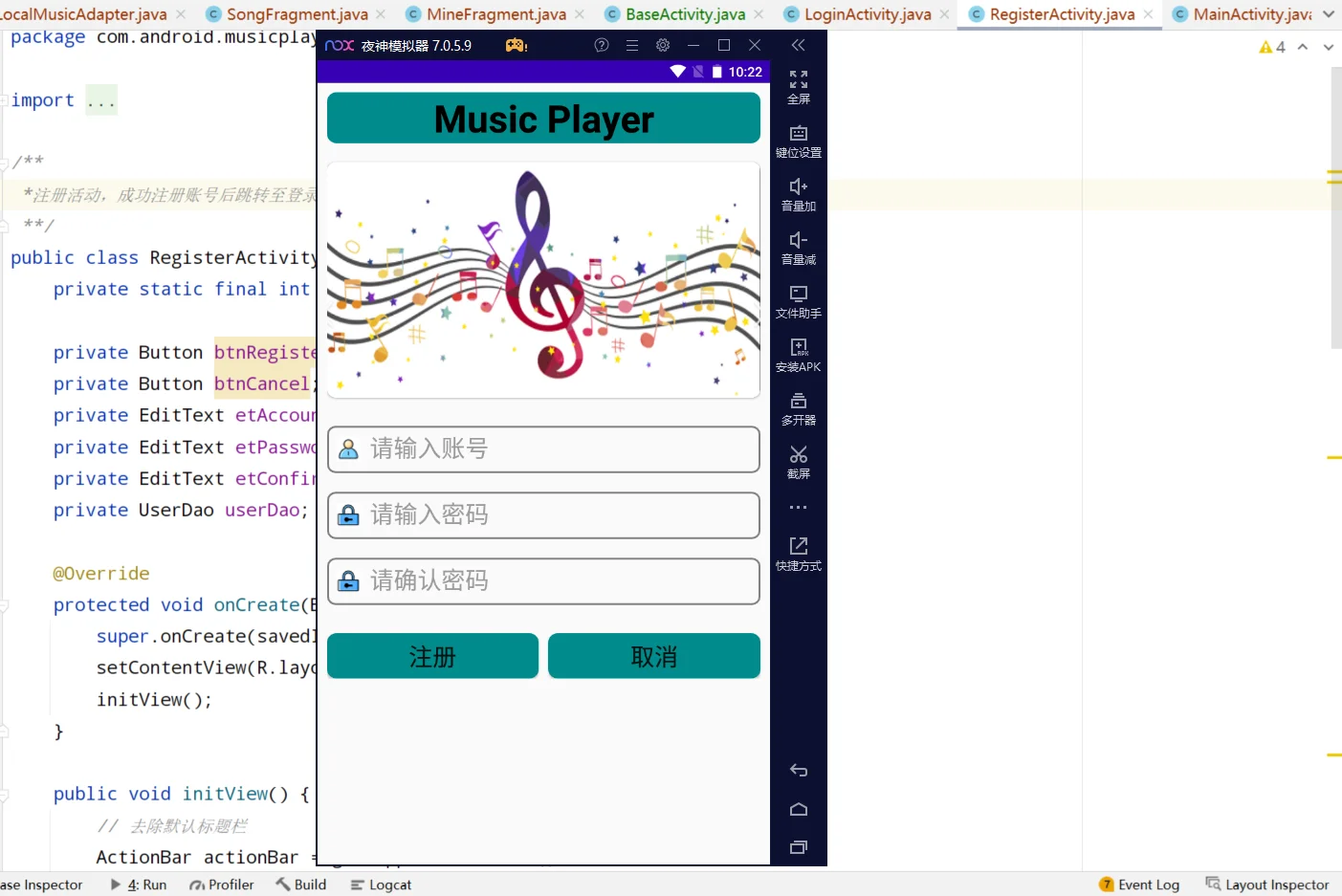Take a screenshot with 截屏 scissors
This screenshot has height=896, width=1342.
pos(799,463)
